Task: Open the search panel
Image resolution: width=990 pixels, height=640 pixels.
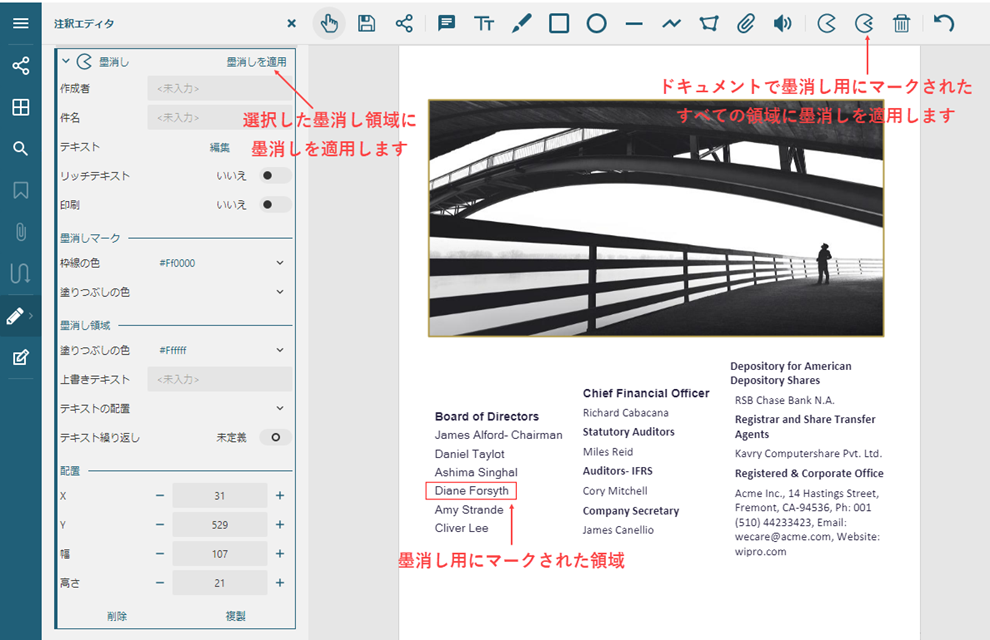Action: pos(21,149)
